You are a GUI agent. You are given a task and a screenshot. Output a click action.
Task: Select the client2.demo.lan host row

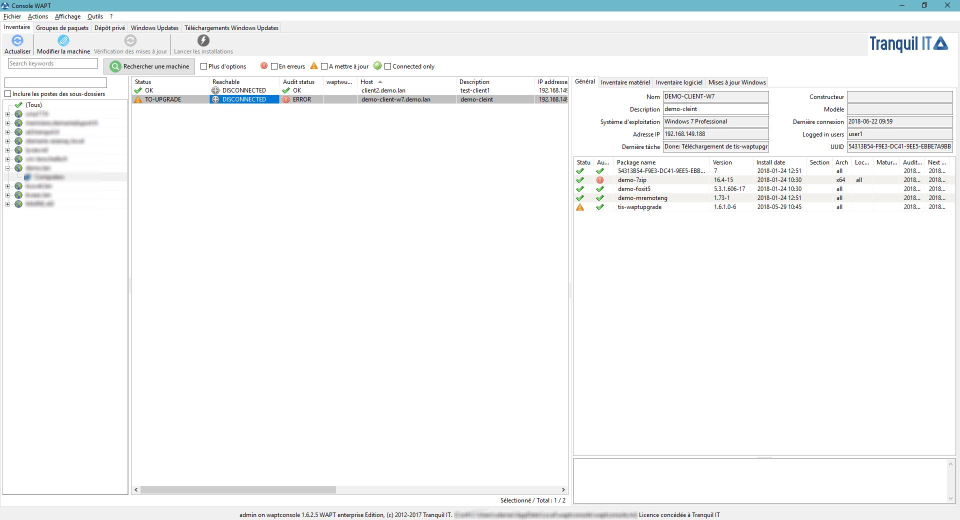pyautogui.click(x=350, y=90)
